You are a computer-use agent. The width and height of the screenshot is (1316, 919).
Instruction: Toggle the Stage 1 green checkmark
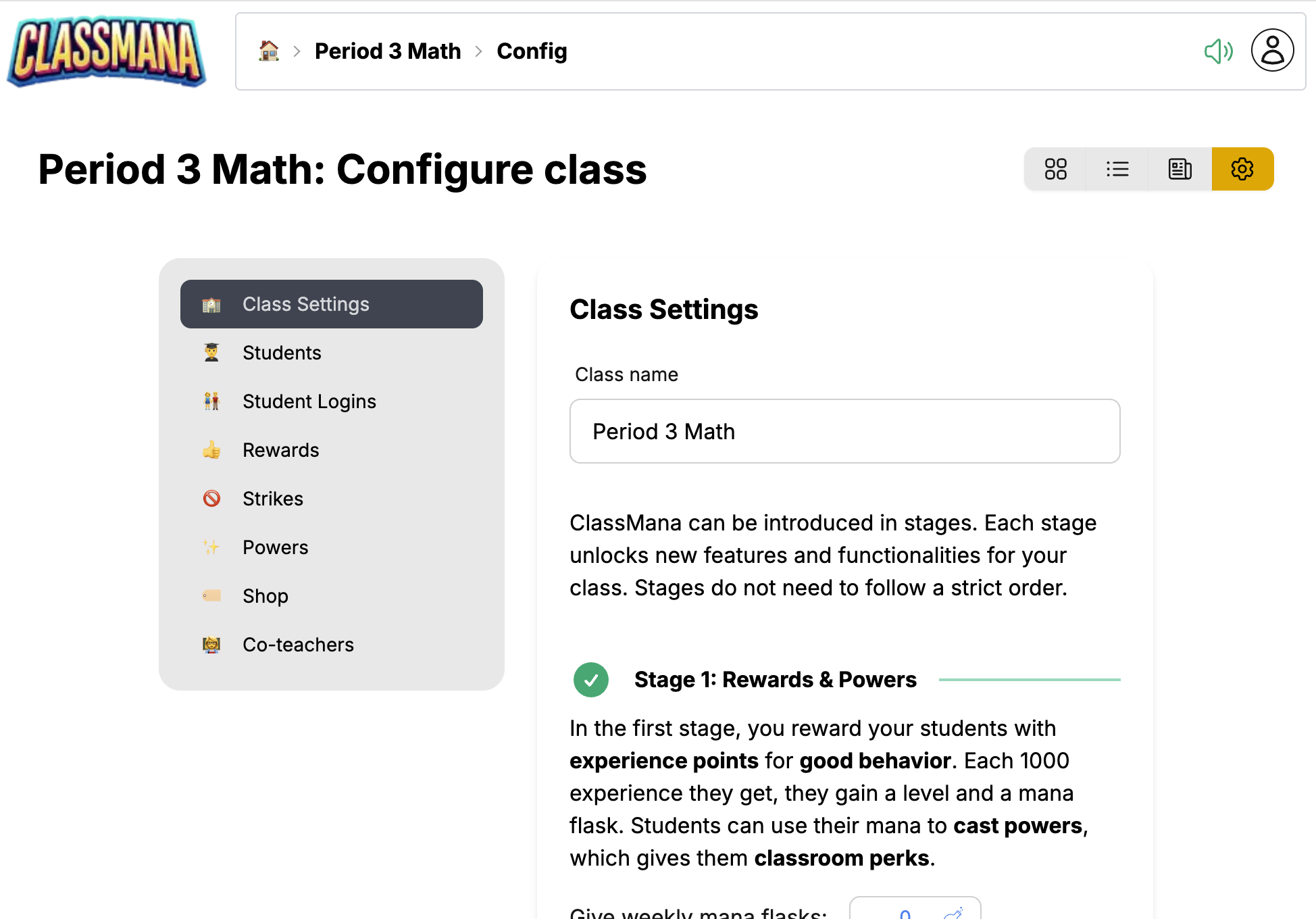[591, 680]
